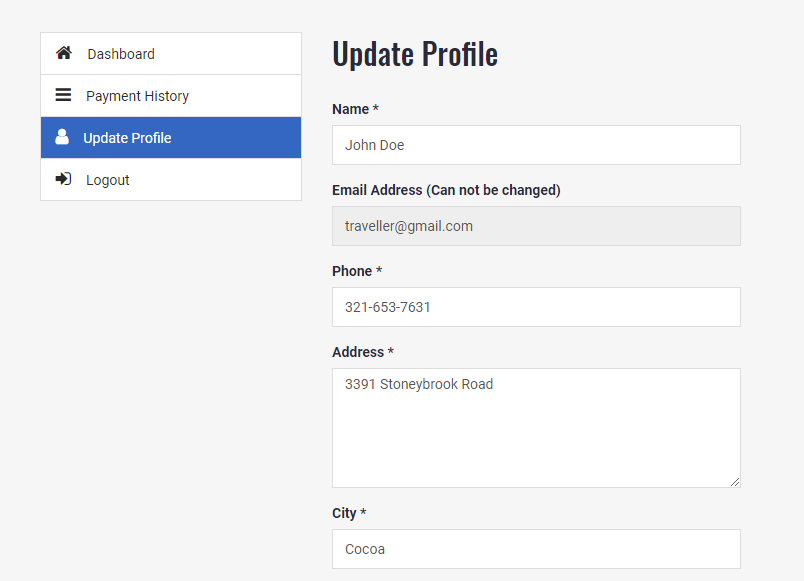The image size is (804, 581).
Task: Click the "Phone *" field label
Action: [x=357, y=271]
